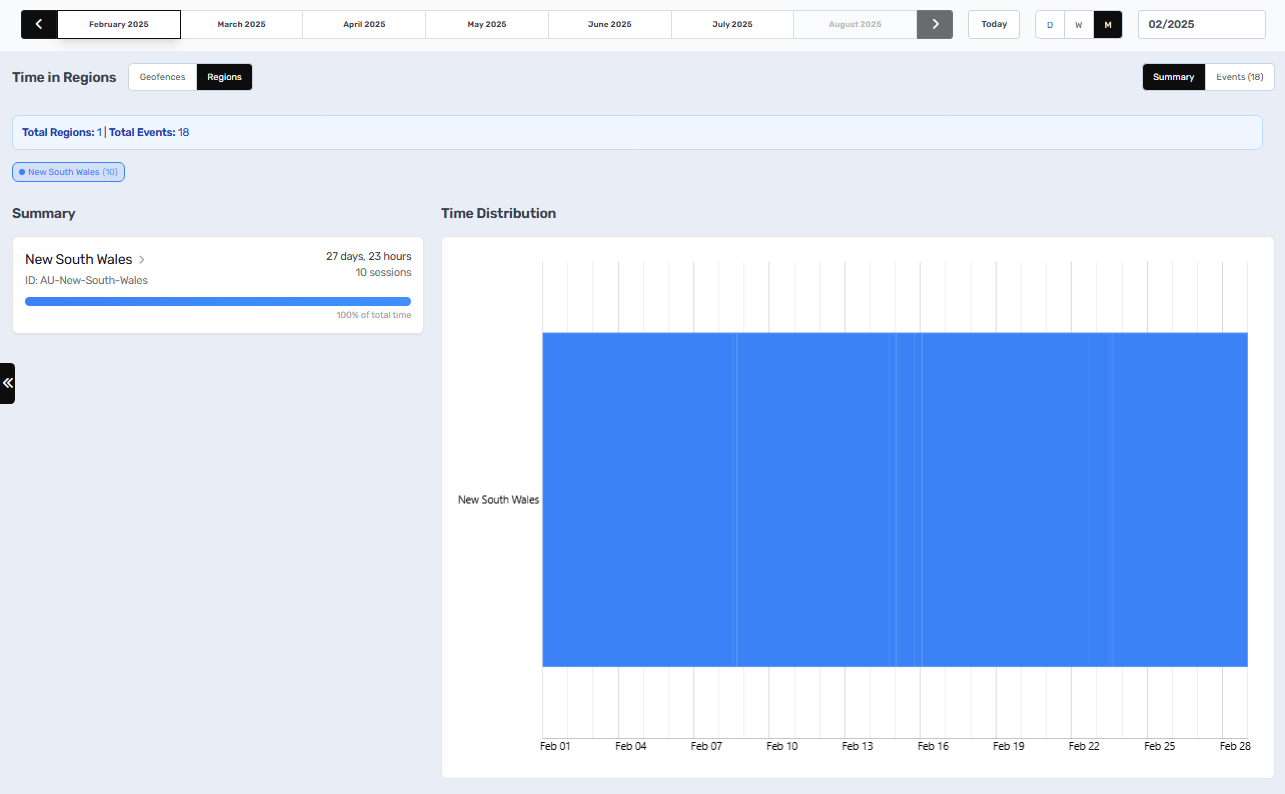1285x794 pixels.
Task: Jump to Today
Action: point(994,24)
